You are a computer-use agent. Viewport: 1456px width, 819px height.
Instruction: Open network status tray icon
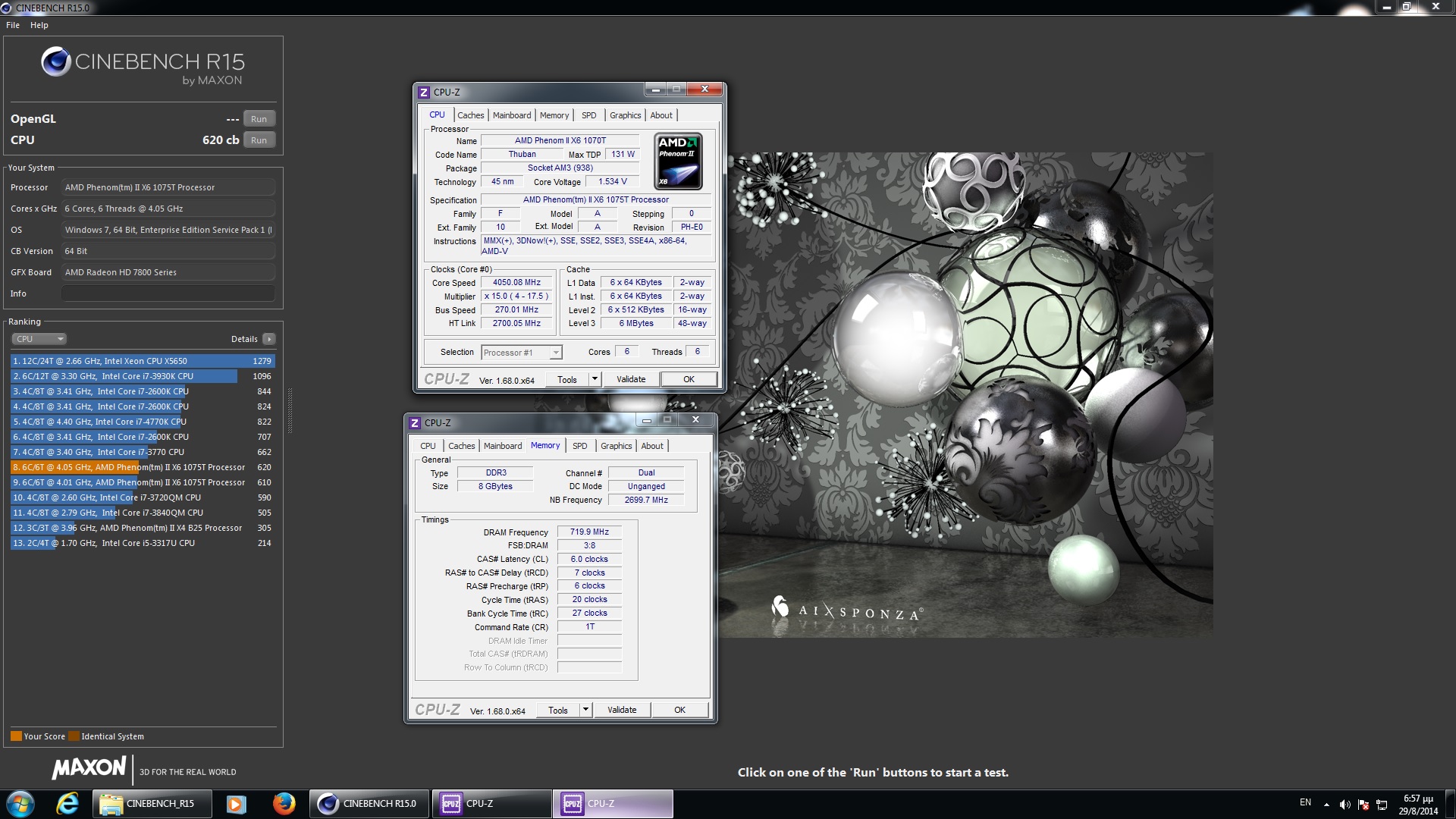pos(1382,805)
